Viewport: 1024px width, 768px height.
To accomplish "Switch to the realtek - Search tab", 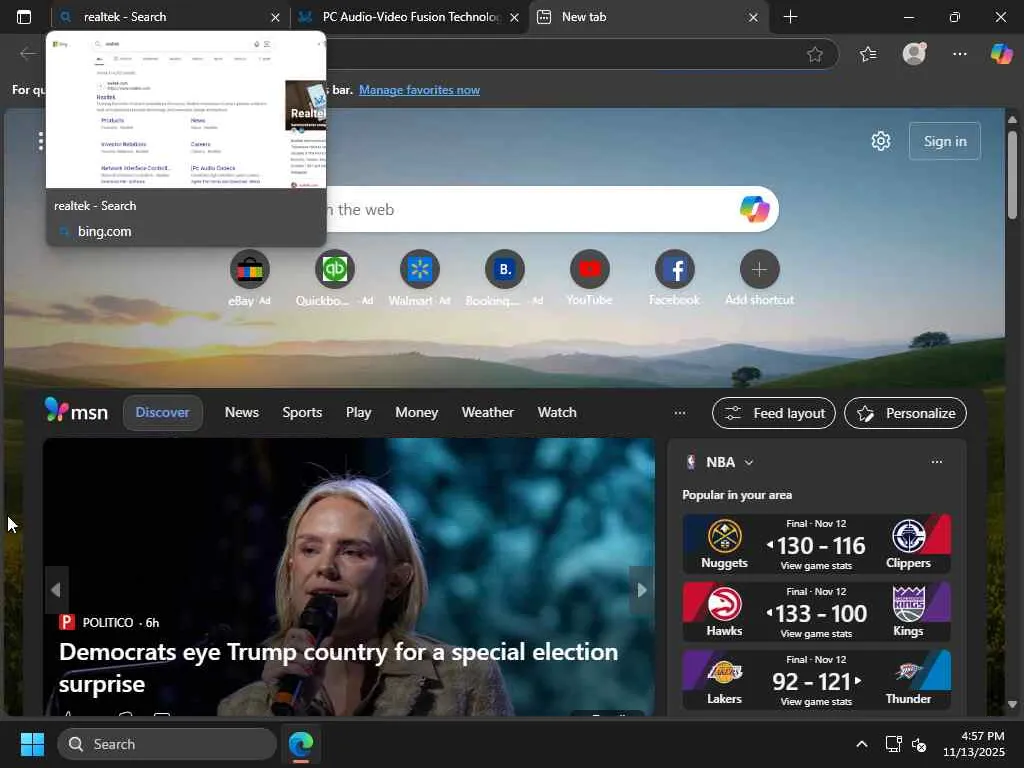I will click(170, 17).
